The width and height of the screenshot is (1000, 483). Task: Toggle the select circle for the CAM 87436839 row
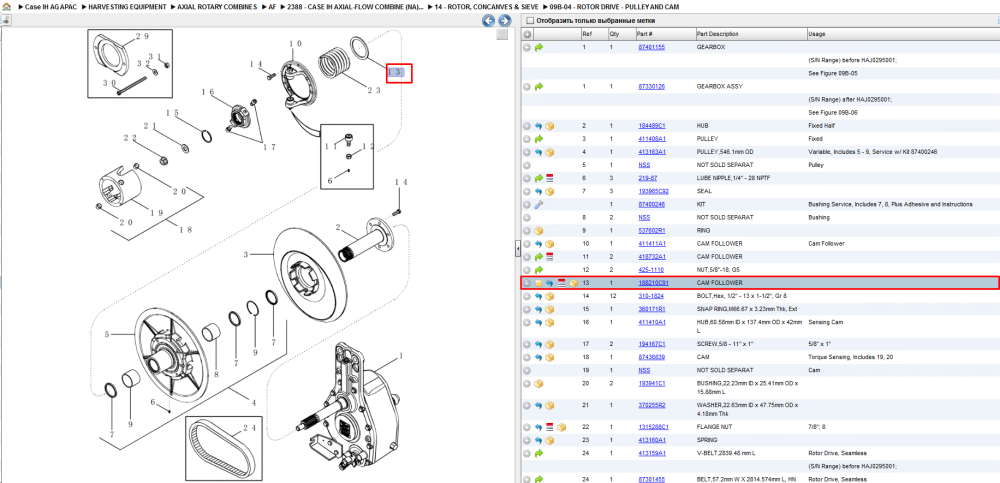point(527,357)
